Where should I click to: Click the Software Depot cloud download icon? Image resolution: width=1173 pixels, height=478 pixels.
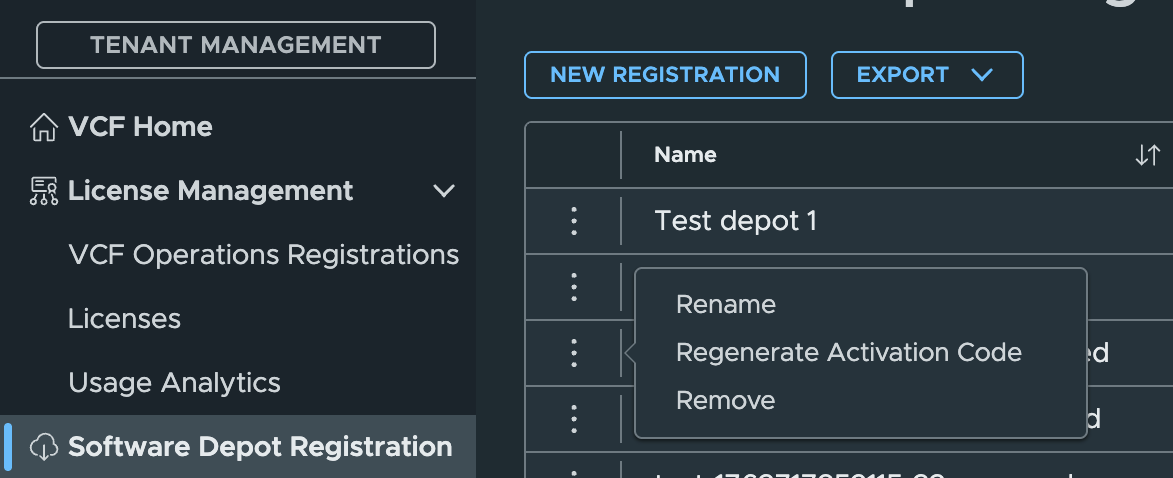pyautogui.click(x=43, y=447)
